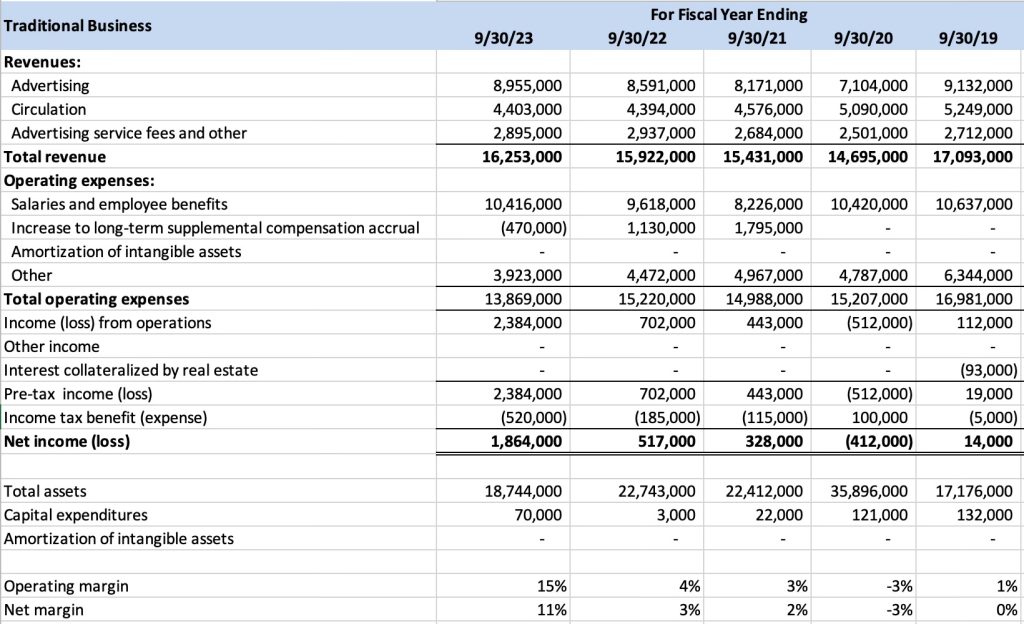The height and width of the screenshot is (624, 1024).
Task: Select the Net margin row label
Action: pyautogui.click(x=45, y=610)
